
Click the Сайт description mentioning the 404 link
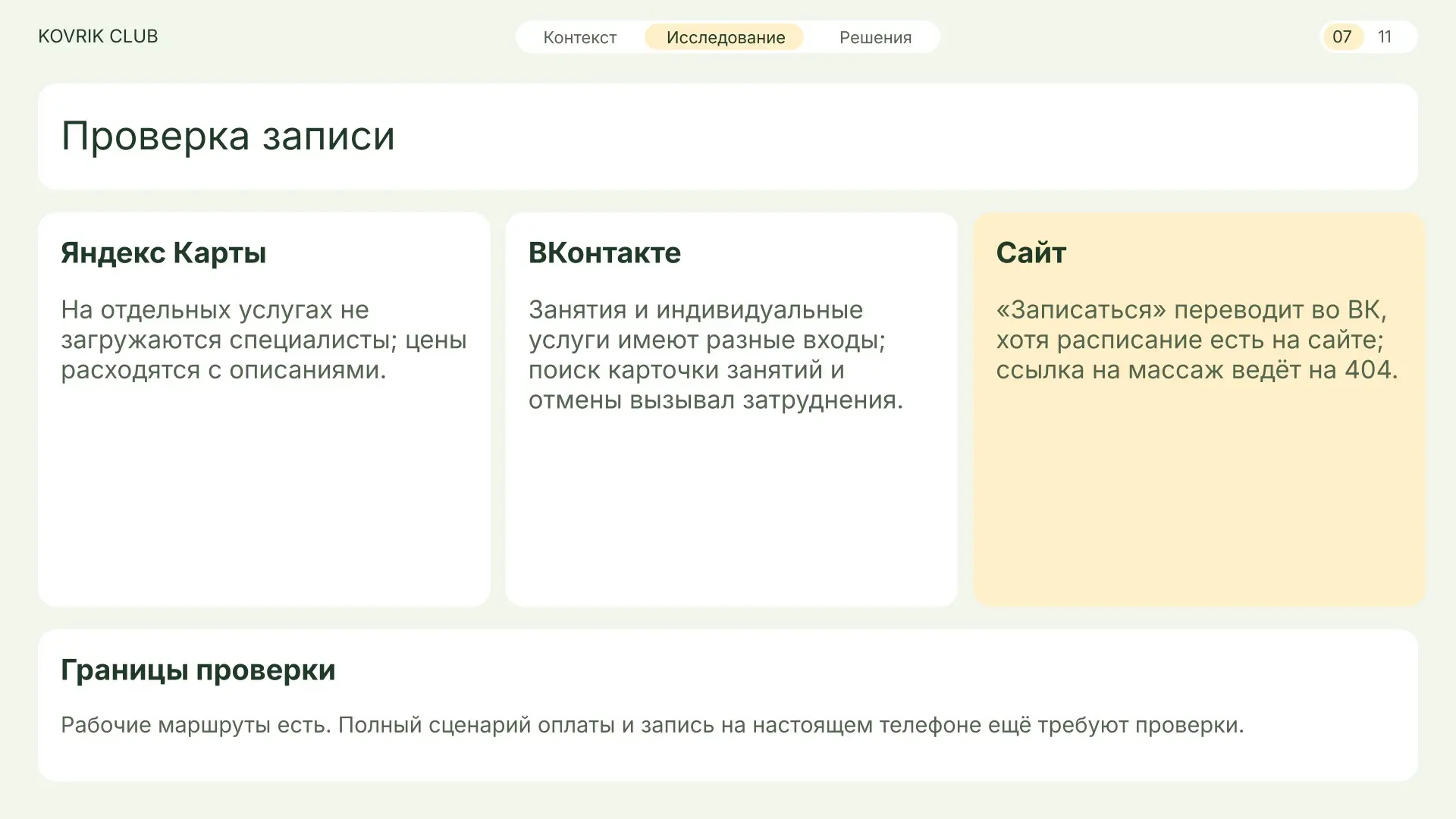[1197, 340]
